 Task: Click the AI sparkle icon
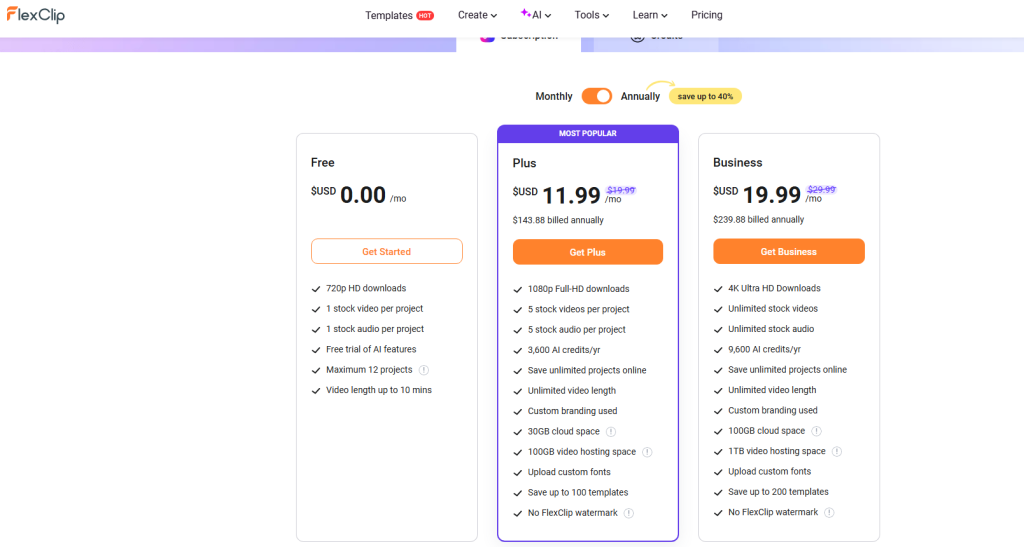pyautogui.click(x=525, y=13)
